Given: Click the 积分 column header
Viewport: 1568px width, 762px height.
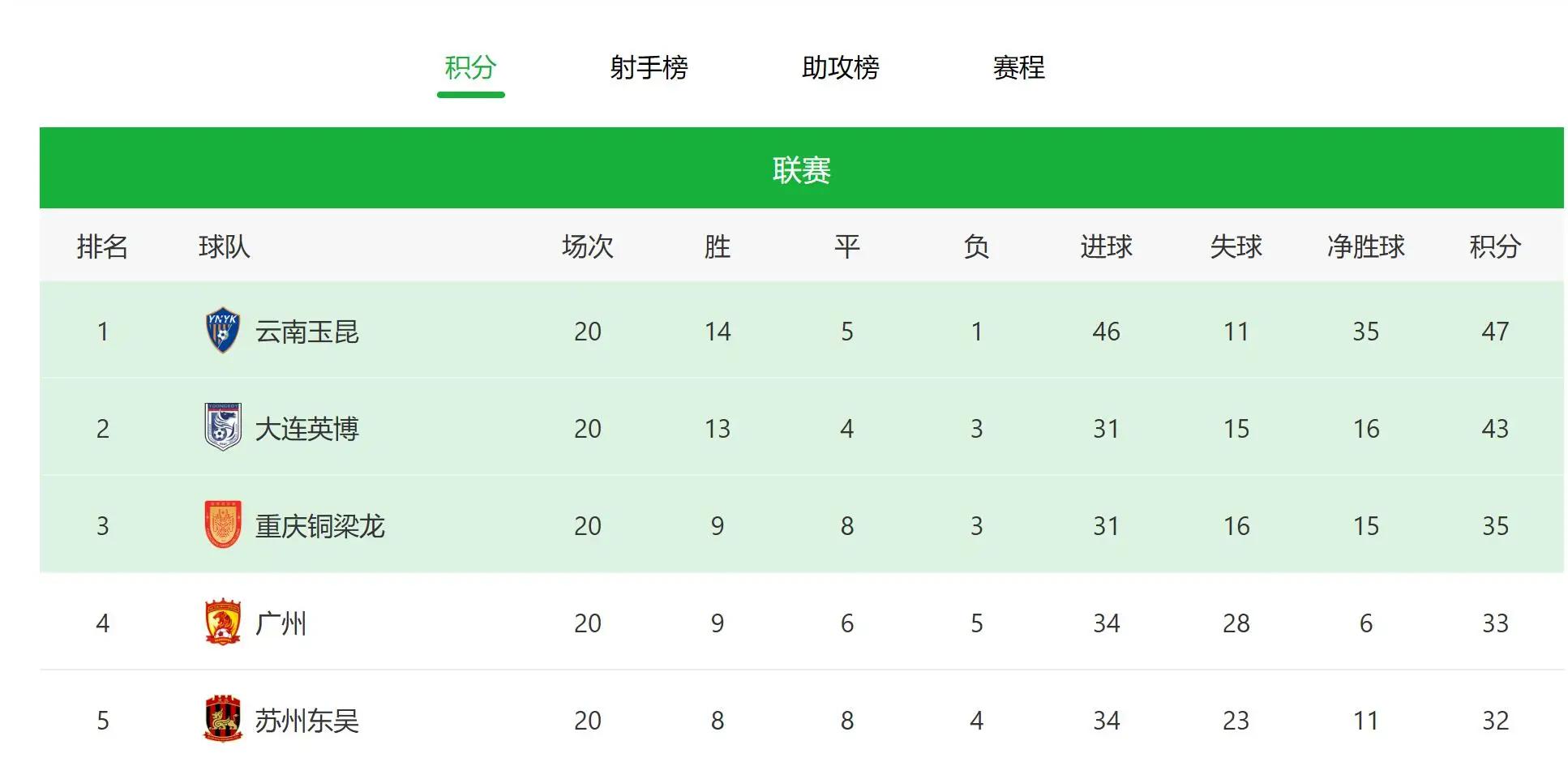Looking at the screenshot, I should [1496, 246].
